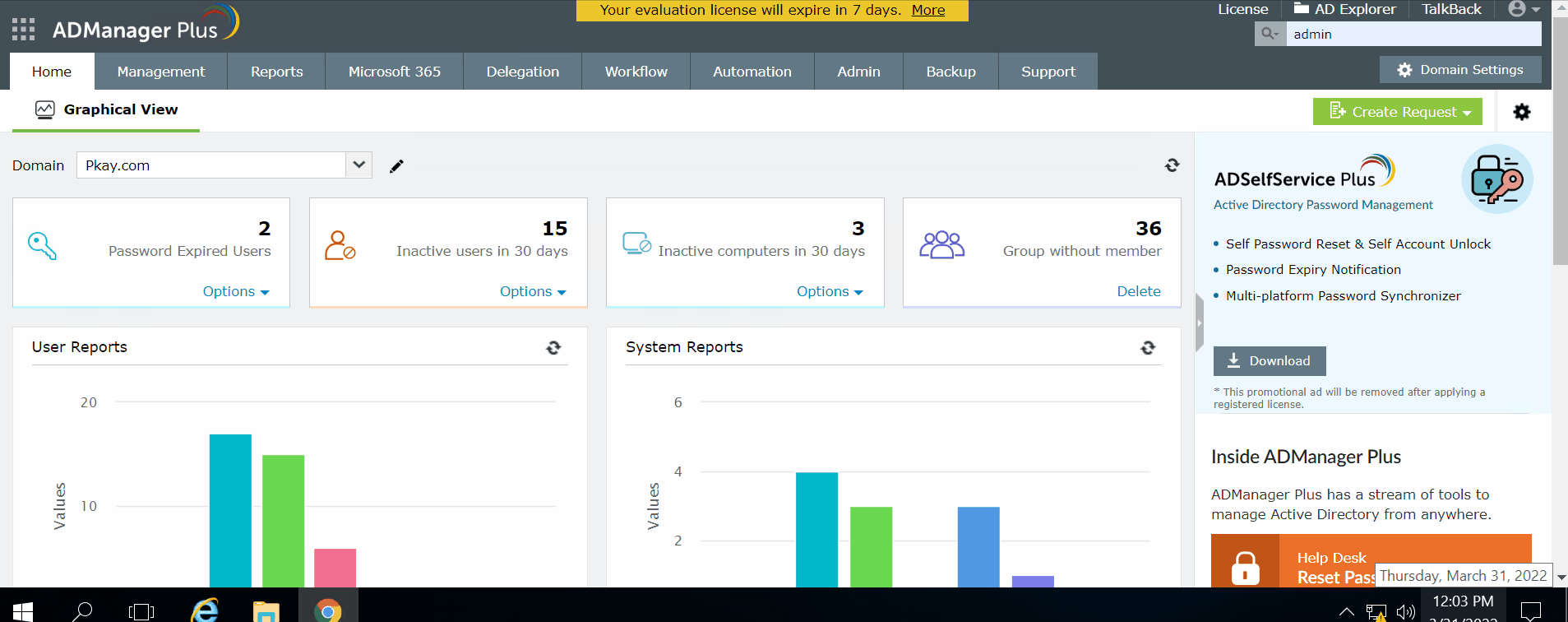Viewport: 1568px width, 622px height.
Task: Open the Support tab
Action: click(x=1048, y=72)
